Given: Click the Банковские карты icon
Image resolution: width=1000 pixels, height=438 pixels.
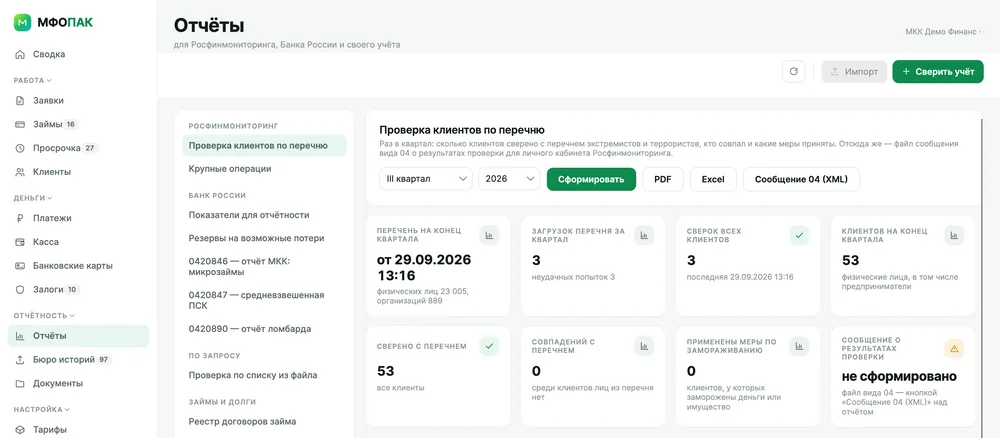Looking at the screenshot, I should (x=20, y=266).
